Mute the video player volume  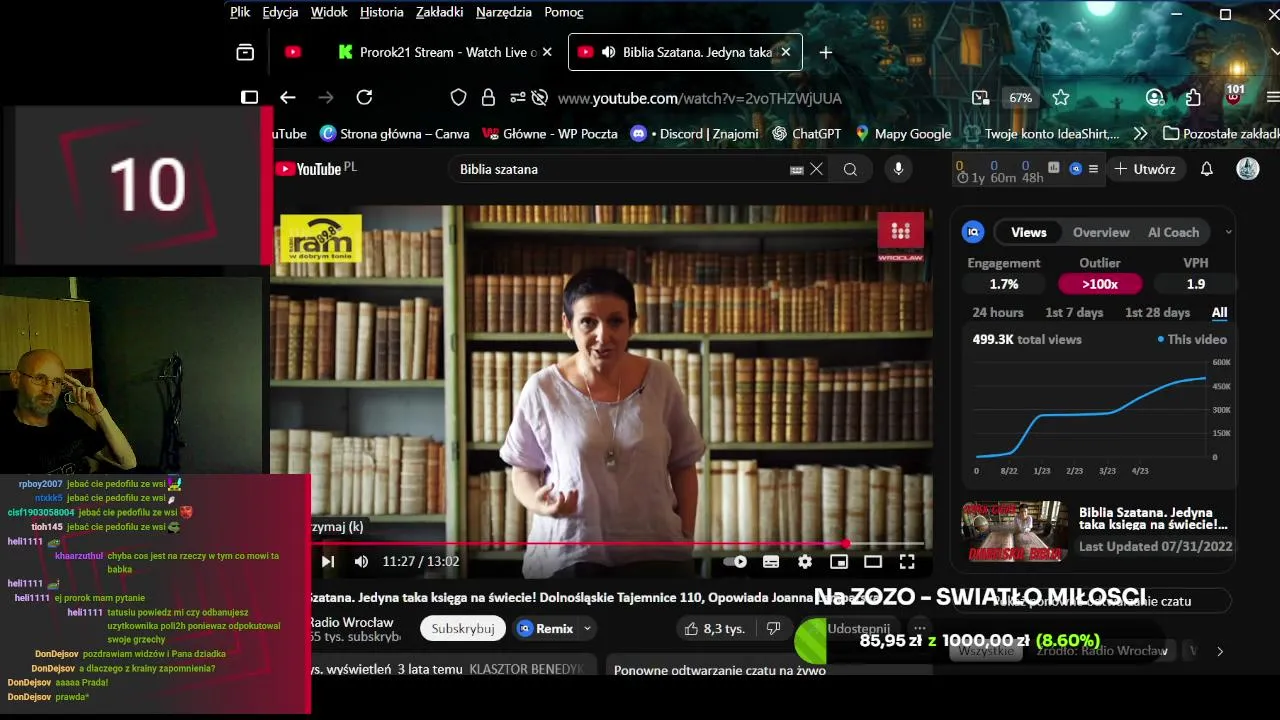point(361,561)
